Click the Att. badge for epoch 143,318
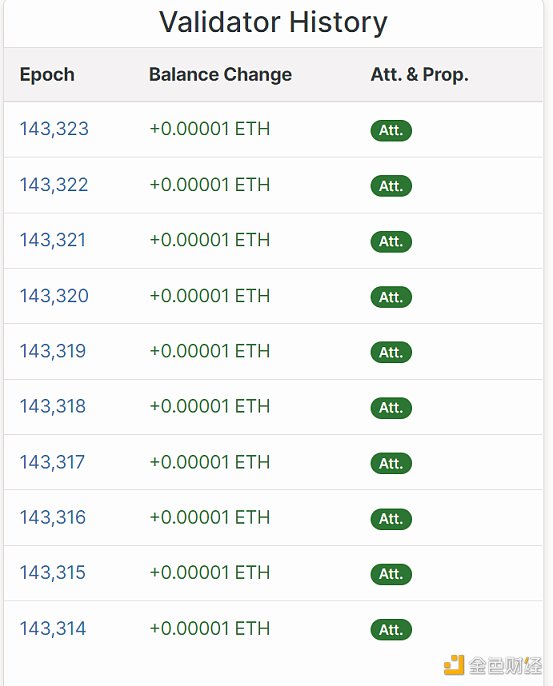553x686 pixels. click(391, 408)
